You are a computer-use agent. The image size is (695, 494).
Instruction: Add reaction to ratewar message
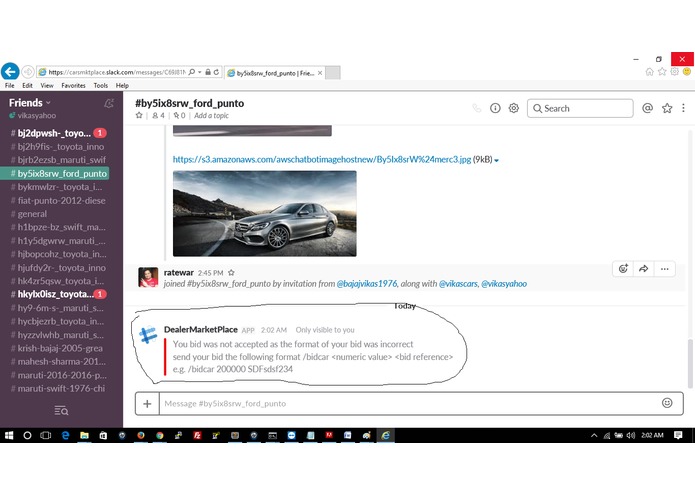623,269
